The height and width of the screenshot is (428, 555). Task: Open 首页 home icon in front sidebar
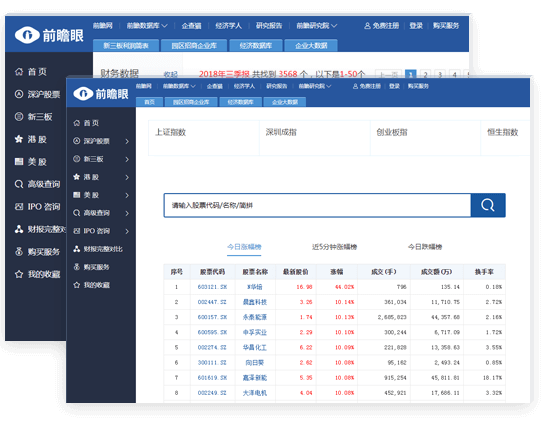coord(76,123)
